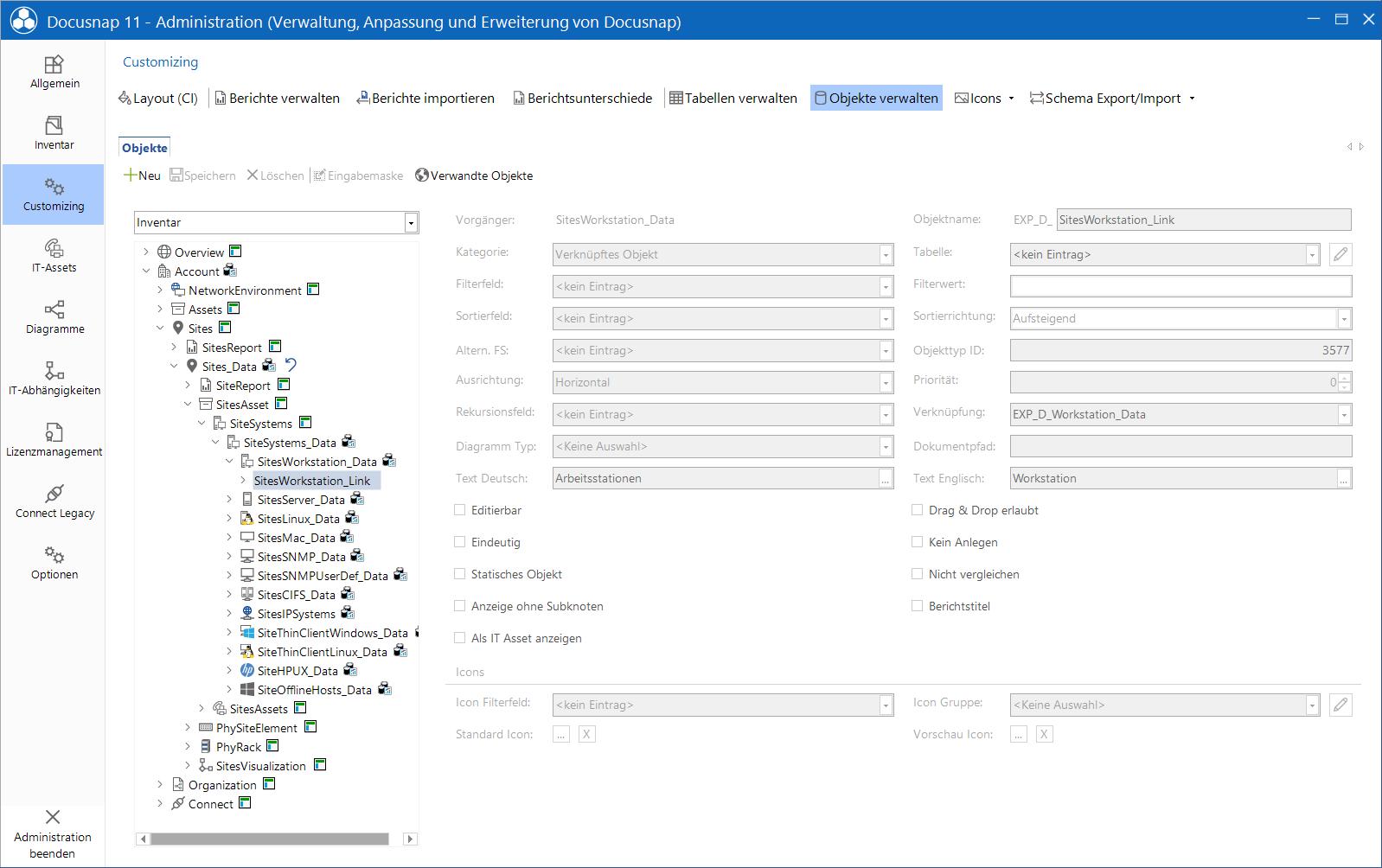The width and height of the screenshot is (1382, 868).
Task: Click the Sites location pin icon
Action: coord(178,328)
